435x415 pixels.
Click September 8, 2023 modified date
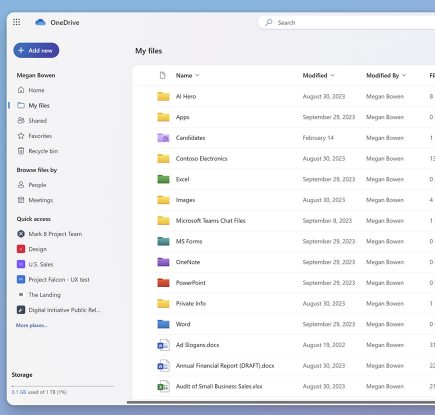(327, 221)
